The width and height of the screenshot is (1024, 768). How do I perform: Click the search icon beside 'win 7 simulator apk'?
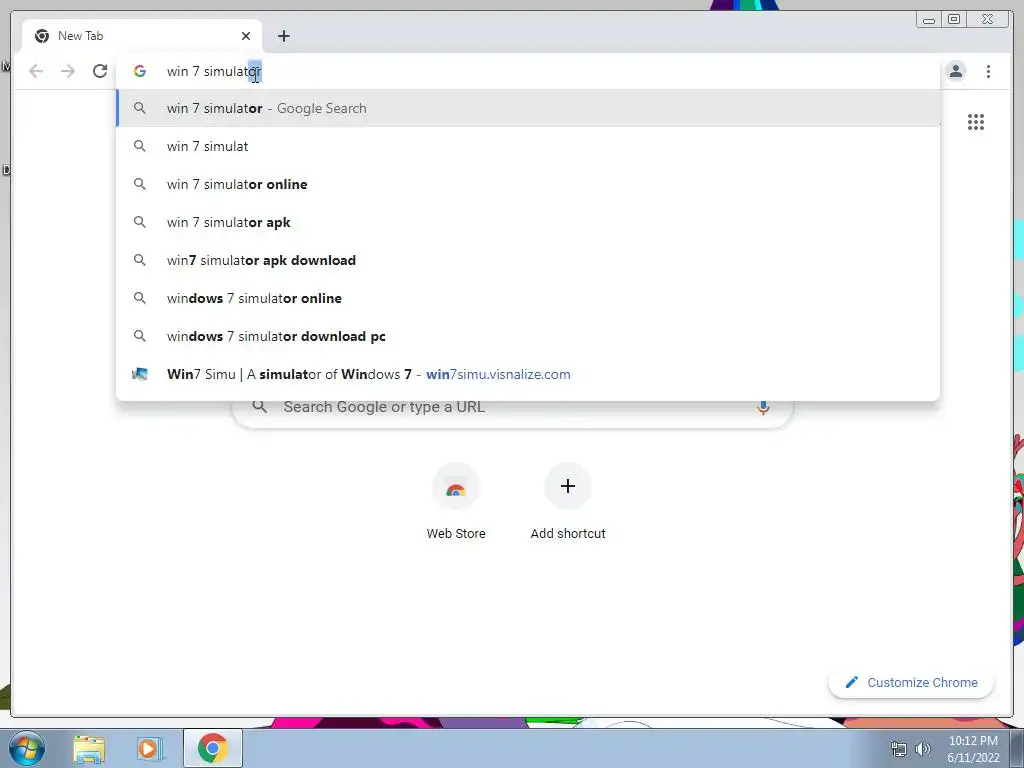pyautogui.click(x=140, y=222)
